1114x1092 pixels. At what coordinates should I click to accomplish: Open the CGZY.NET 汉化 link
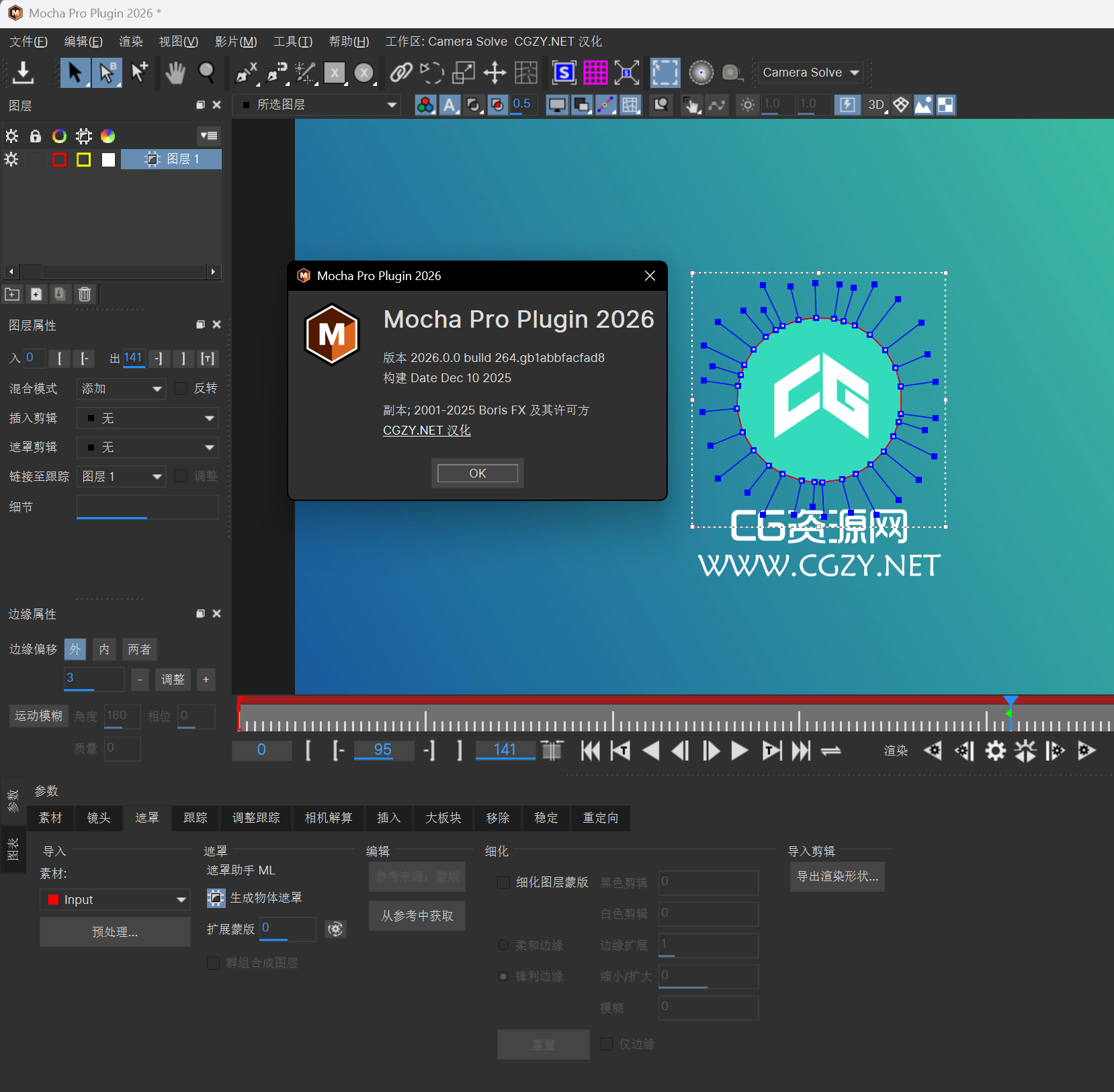pyautogui.click(x=427, y=430)
